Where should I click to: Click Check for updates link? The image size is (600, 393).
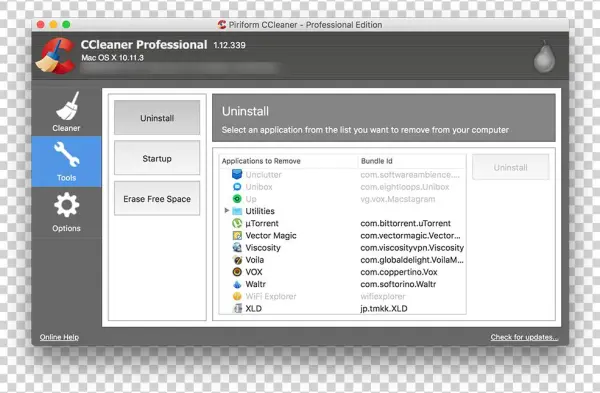tap(524, 337)
